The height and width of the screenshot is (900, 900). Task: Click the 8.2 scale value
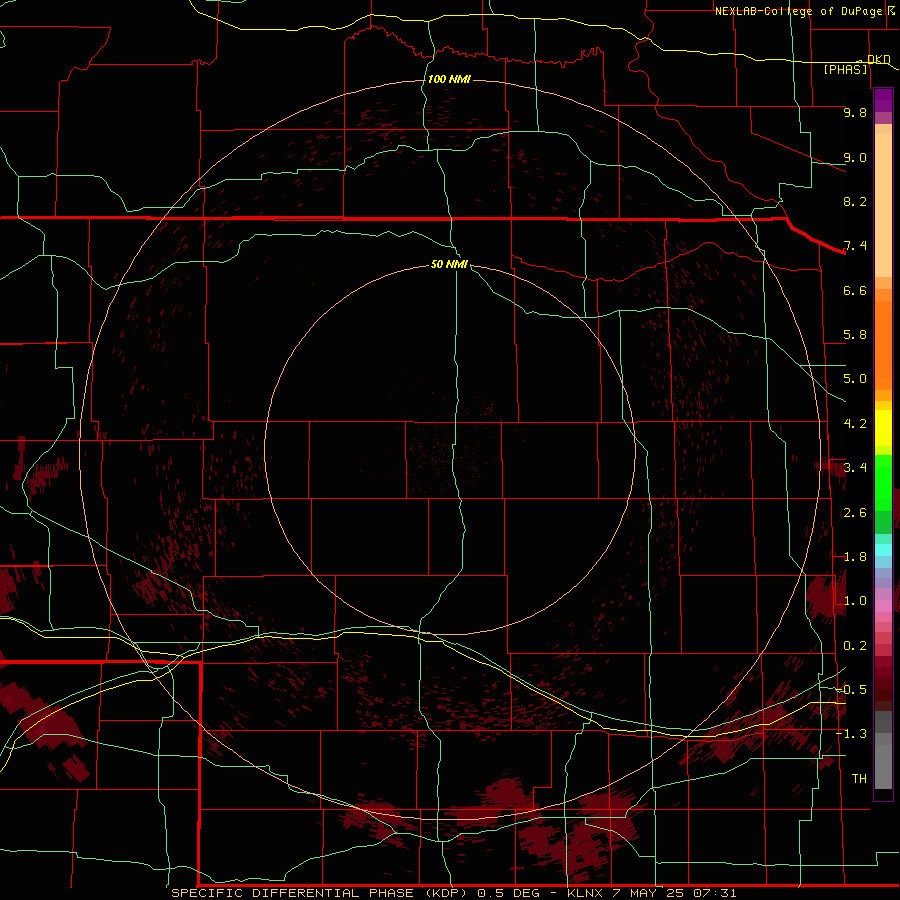855,201
